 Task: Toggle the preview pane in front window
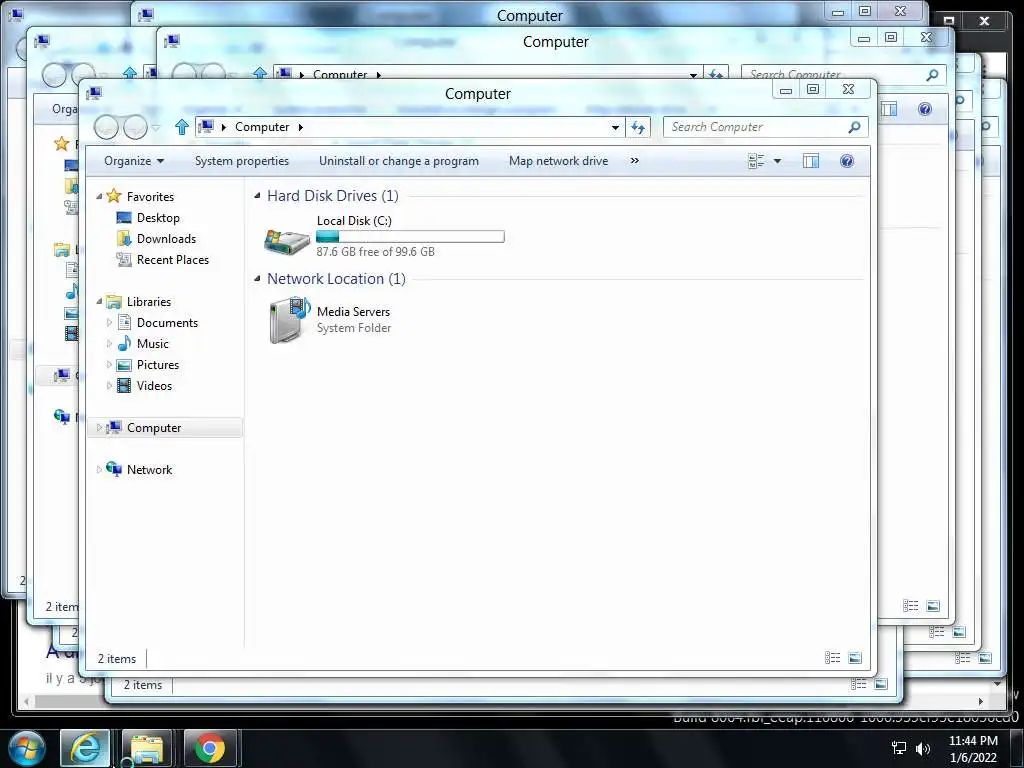click(810, 161)
